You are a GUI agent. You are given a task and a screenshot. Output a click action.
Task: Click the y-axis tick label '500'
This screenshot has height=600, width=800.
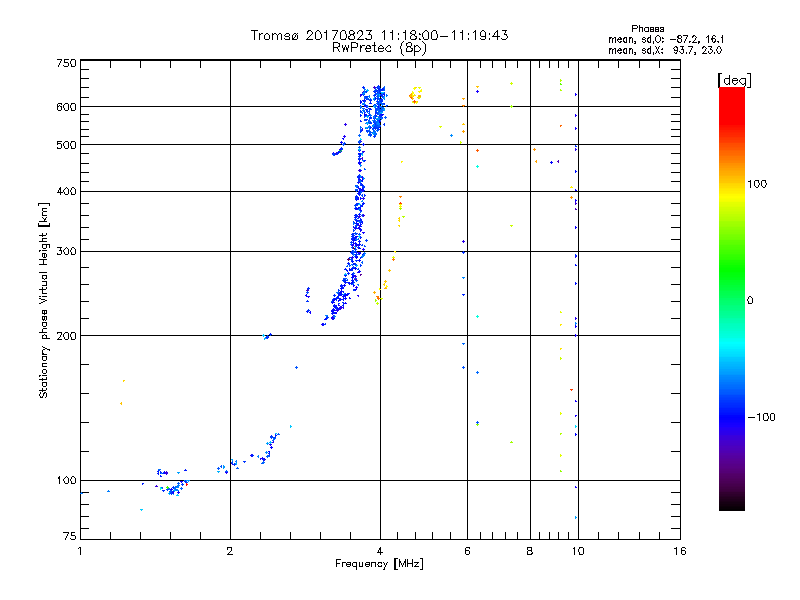click(x=66, y=145)
